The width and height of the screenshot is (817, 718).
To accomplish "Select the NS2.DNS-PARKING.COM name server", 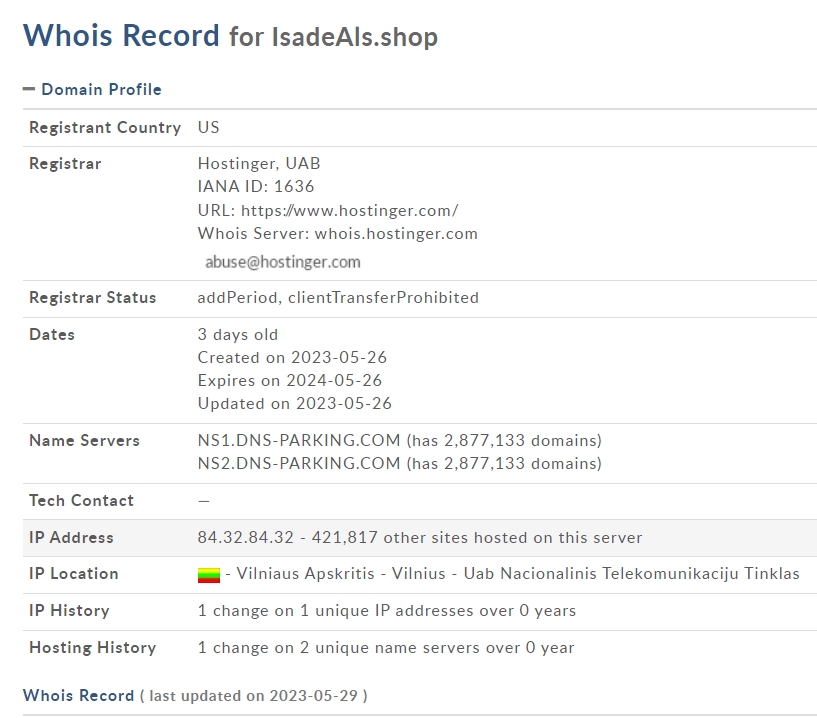I will coord(299,463).
